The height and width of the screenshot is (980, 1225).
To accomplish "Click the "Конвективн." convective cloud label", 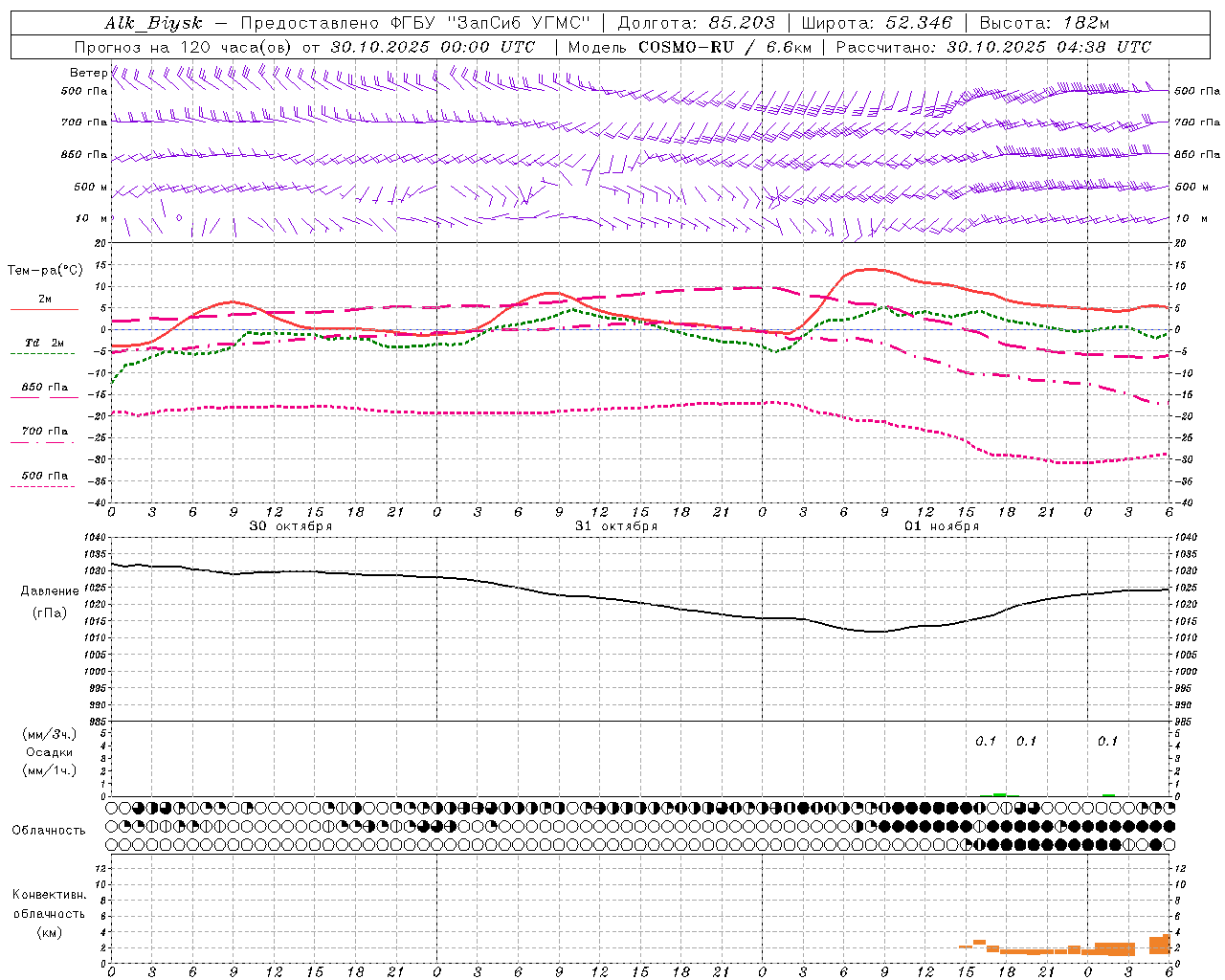I will (49, 895).
